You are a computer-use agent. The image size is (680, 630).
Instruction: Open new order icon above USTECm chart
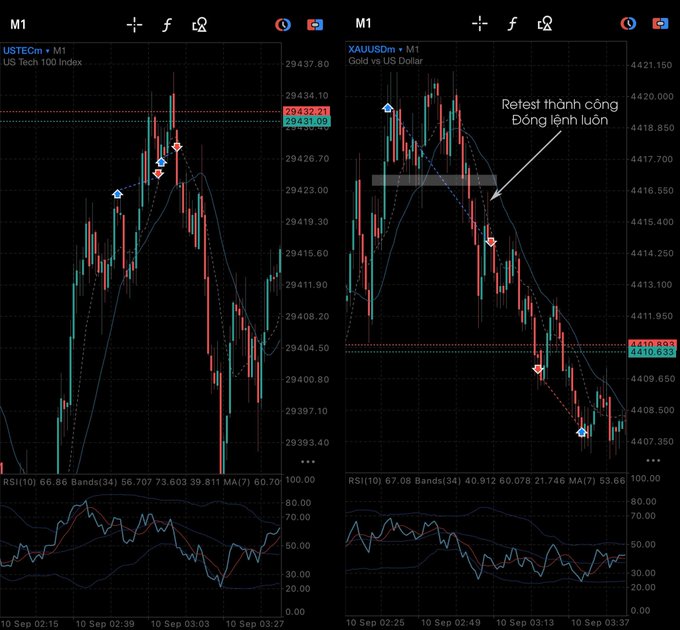(315, 25)
